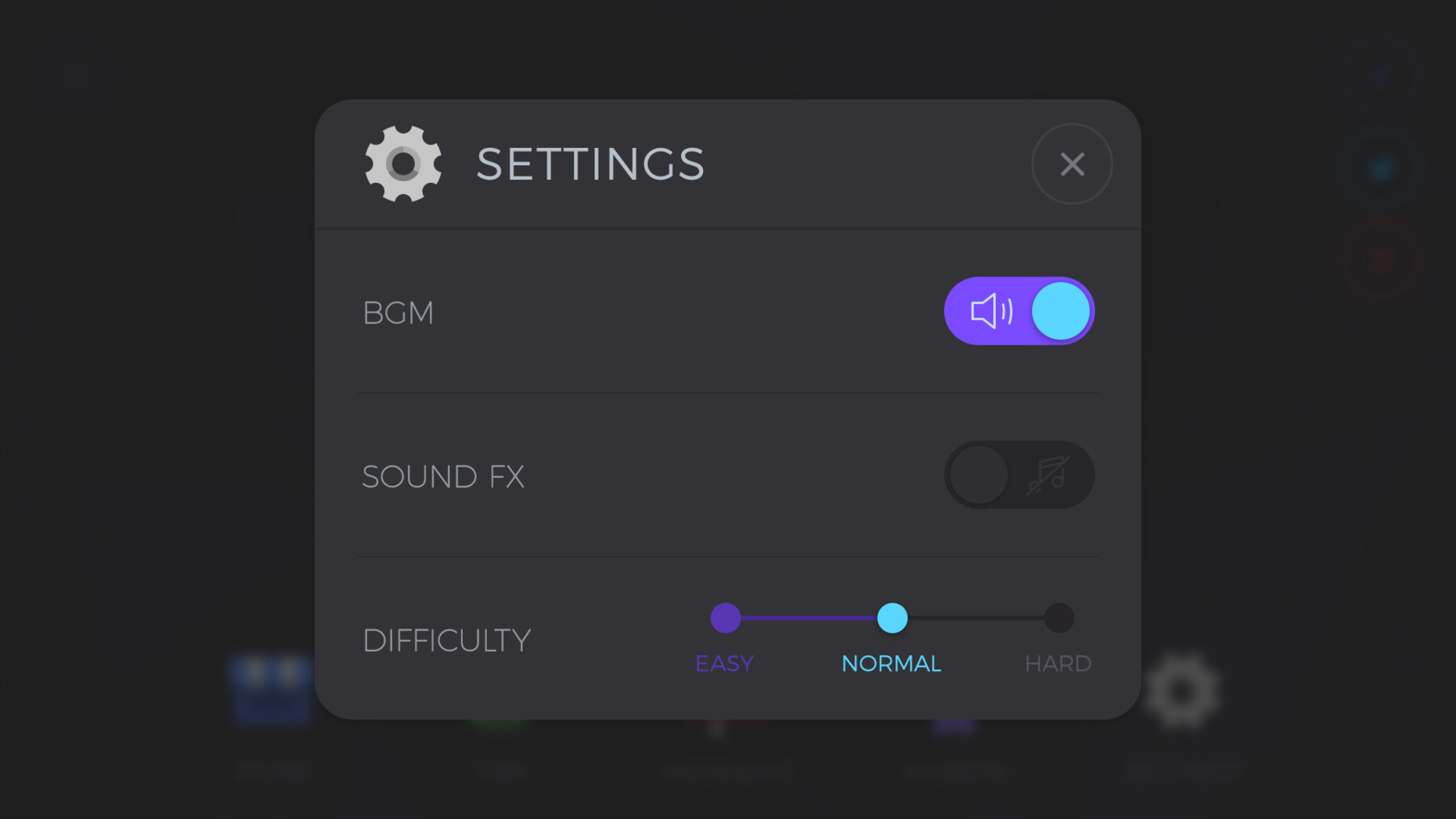Click the SETTINGS title text
This screenshot has width=1456, height=819.
pyautogui.click(x=590, y=164)
